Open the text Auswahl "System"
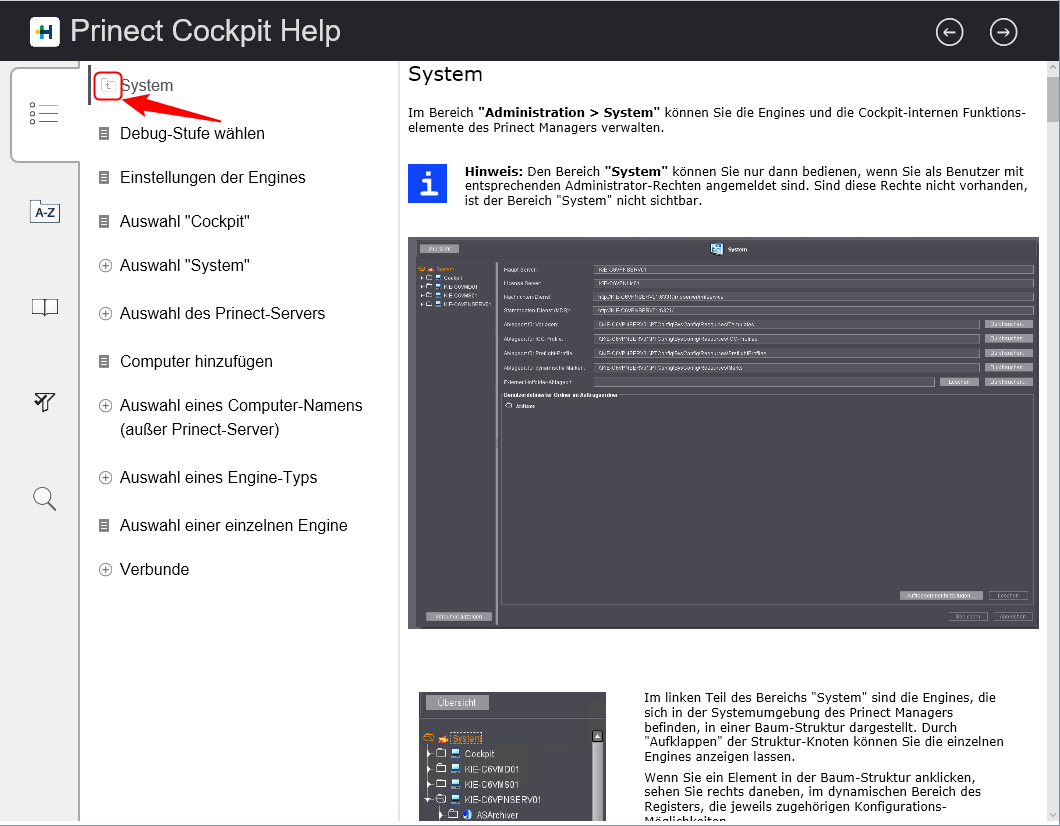This screenshot has width=1060, height=826. click(185, 266)
